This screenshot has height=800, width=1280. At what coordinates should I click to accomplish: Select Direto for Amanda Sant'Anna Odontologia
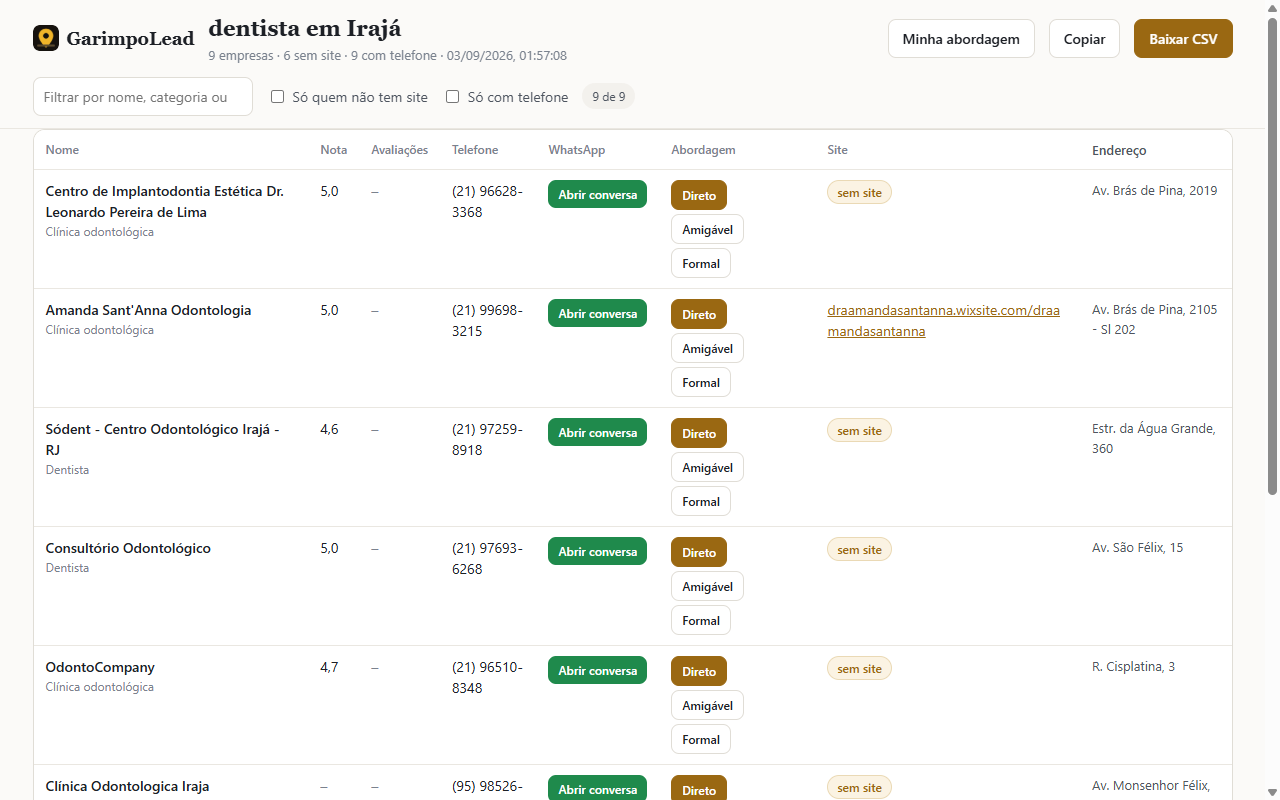pyautogui.click(x=699, y=314)
